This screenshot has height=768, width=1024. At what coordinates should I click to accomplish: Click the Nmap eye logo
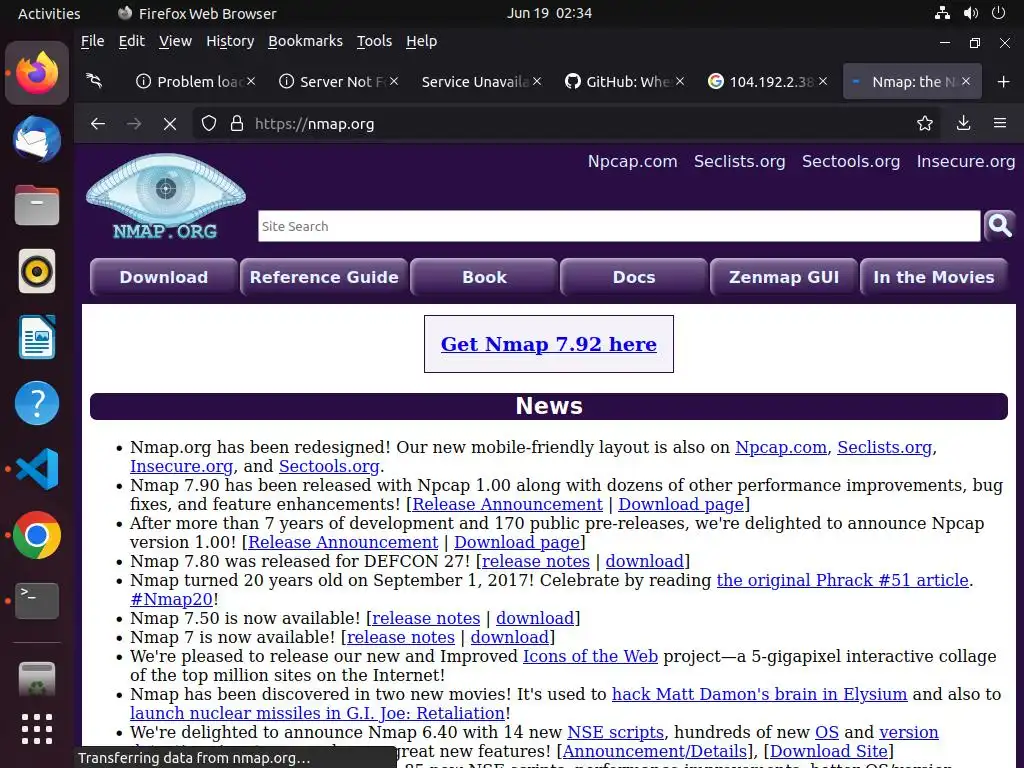pyautogui.click(x=166, y=196)
